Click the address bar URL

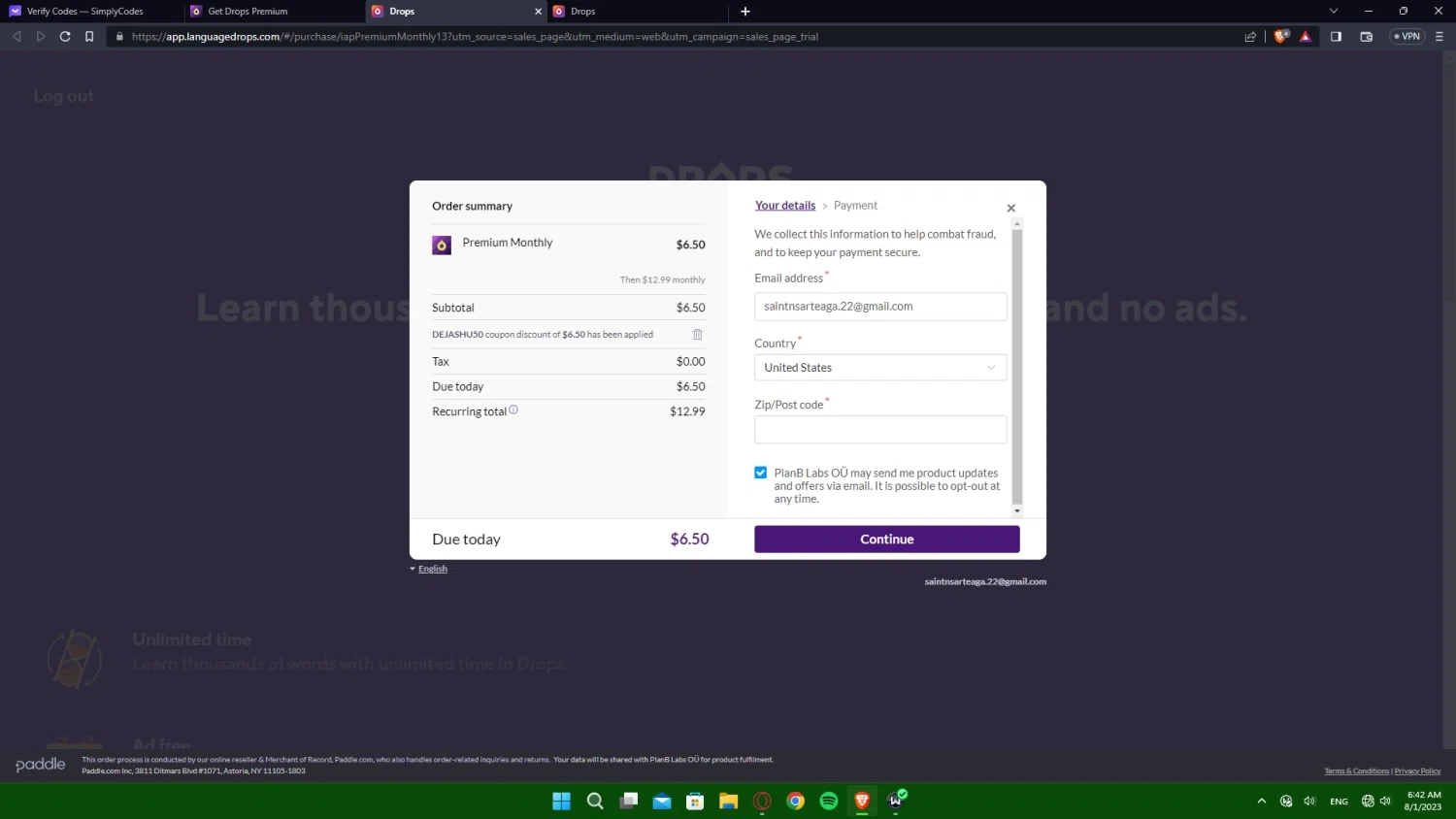[x=475, y=37]
